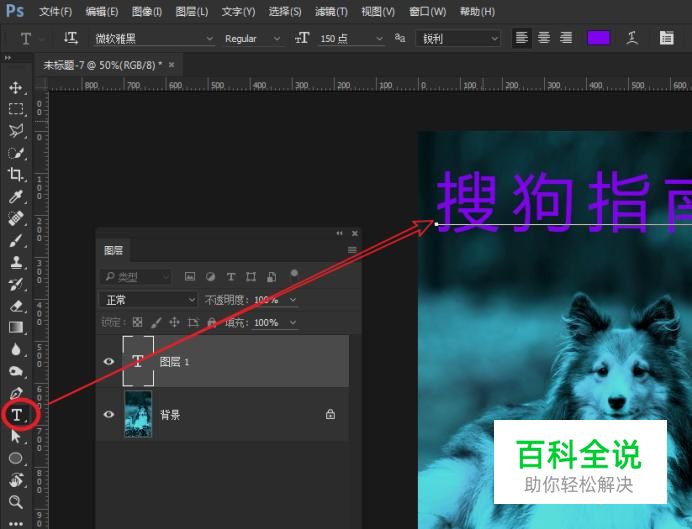692x529 pixels.
Task: Switch to the 图层 panel tab
Action: pos(113,251)
